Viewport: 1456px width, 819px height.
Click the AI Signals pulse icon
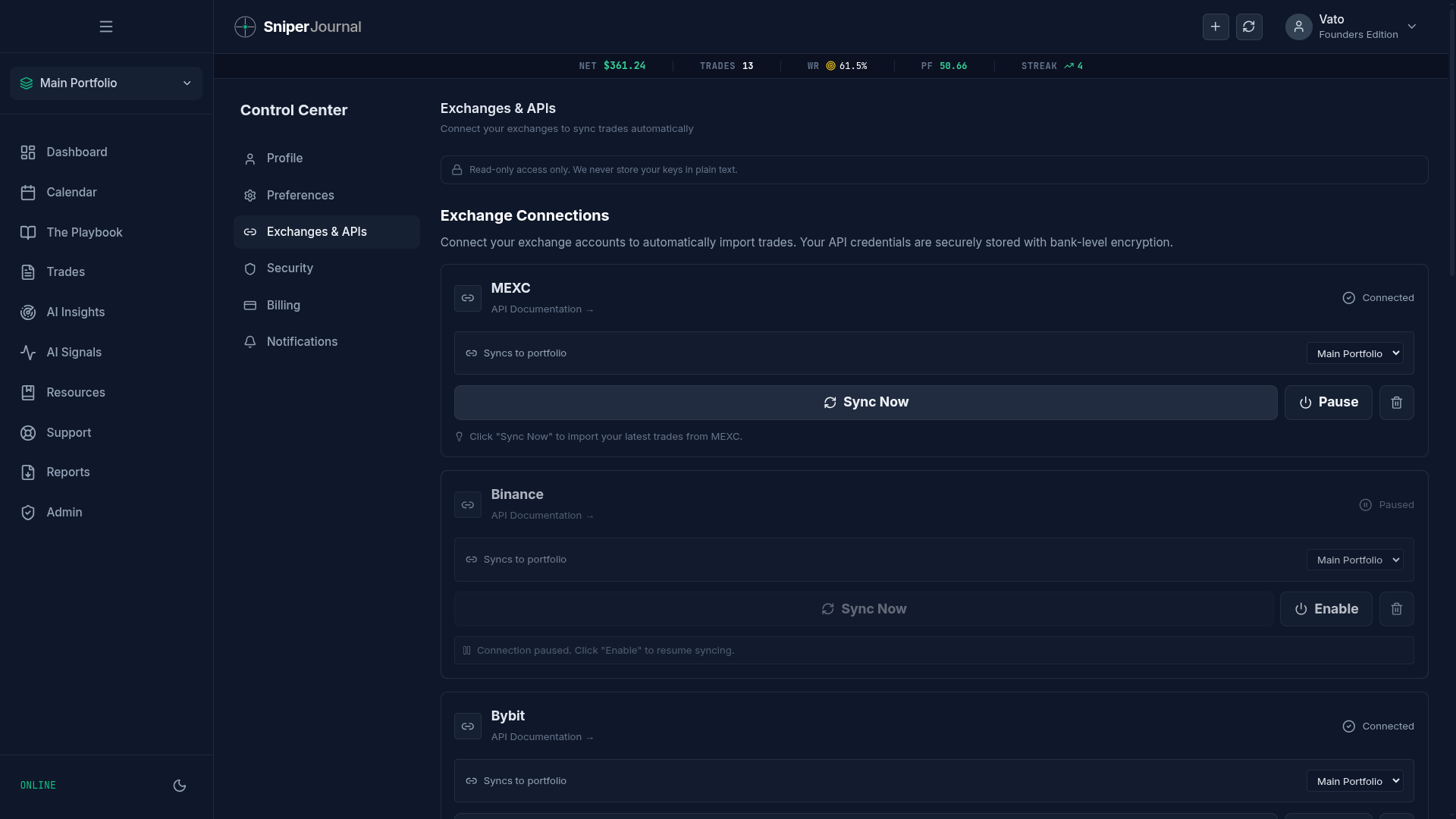point(28,353)
